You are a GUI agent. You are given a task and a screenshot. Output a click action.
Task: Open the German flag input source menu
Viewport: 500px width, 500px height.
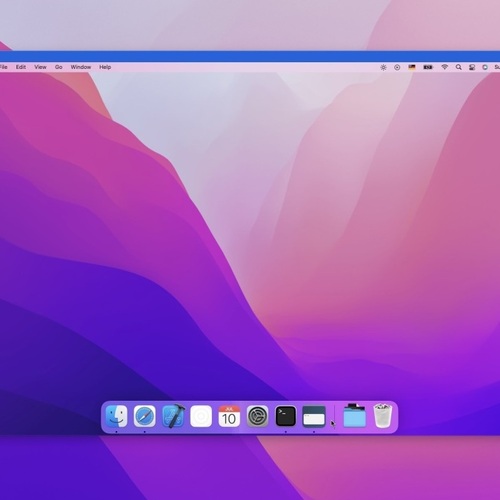(412, 67)
